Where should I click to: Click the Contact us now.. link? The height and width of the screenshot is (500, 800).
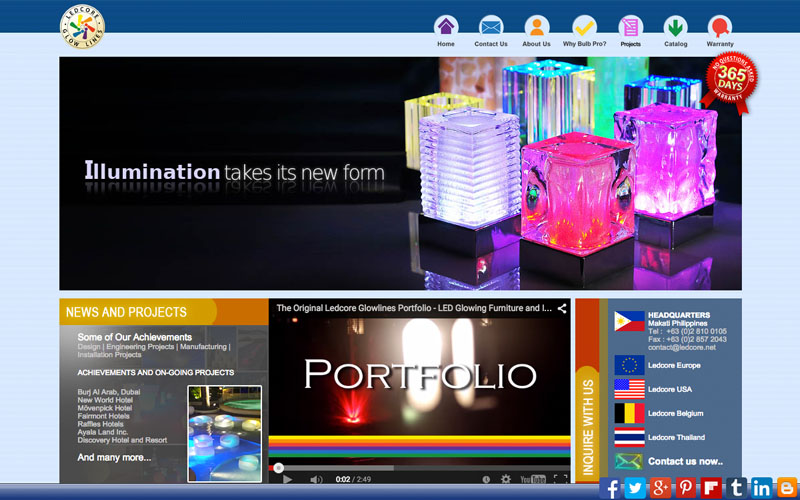point(685,461)
